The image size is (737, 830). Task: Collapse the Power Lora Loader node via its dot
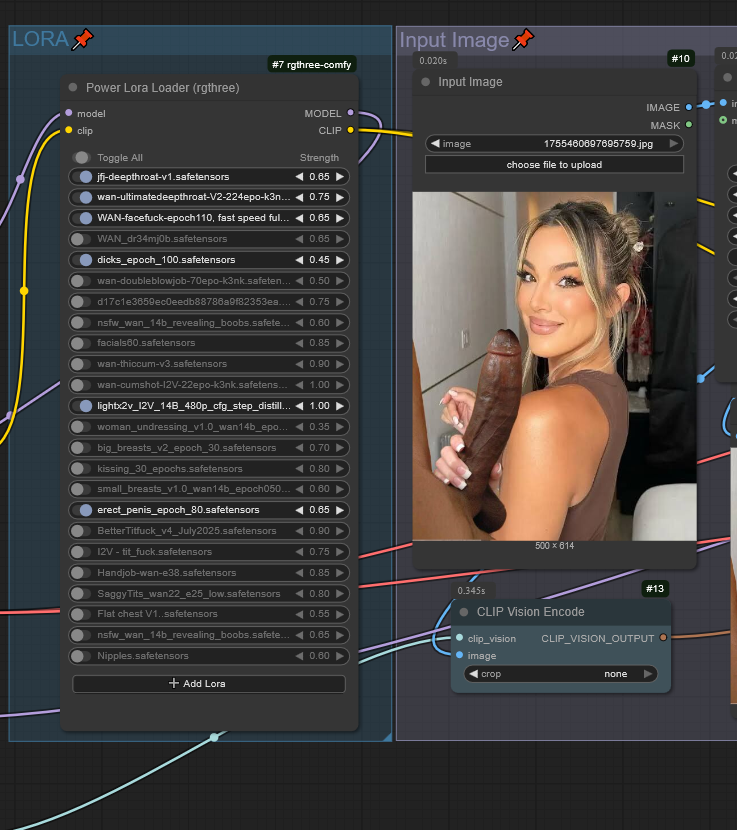tap(73, 88)
